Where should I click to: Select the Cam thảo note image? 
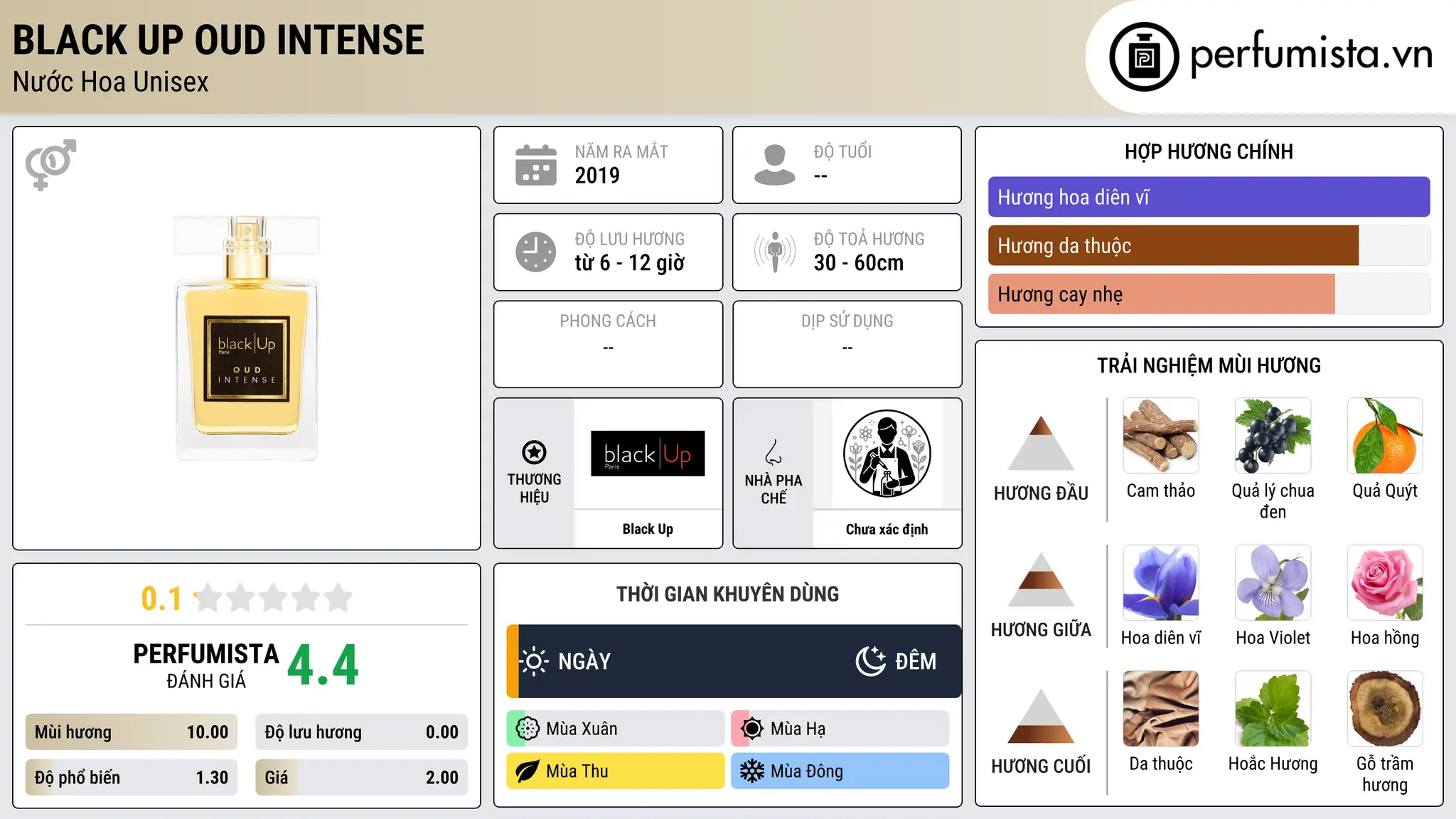click(1161, 436)
